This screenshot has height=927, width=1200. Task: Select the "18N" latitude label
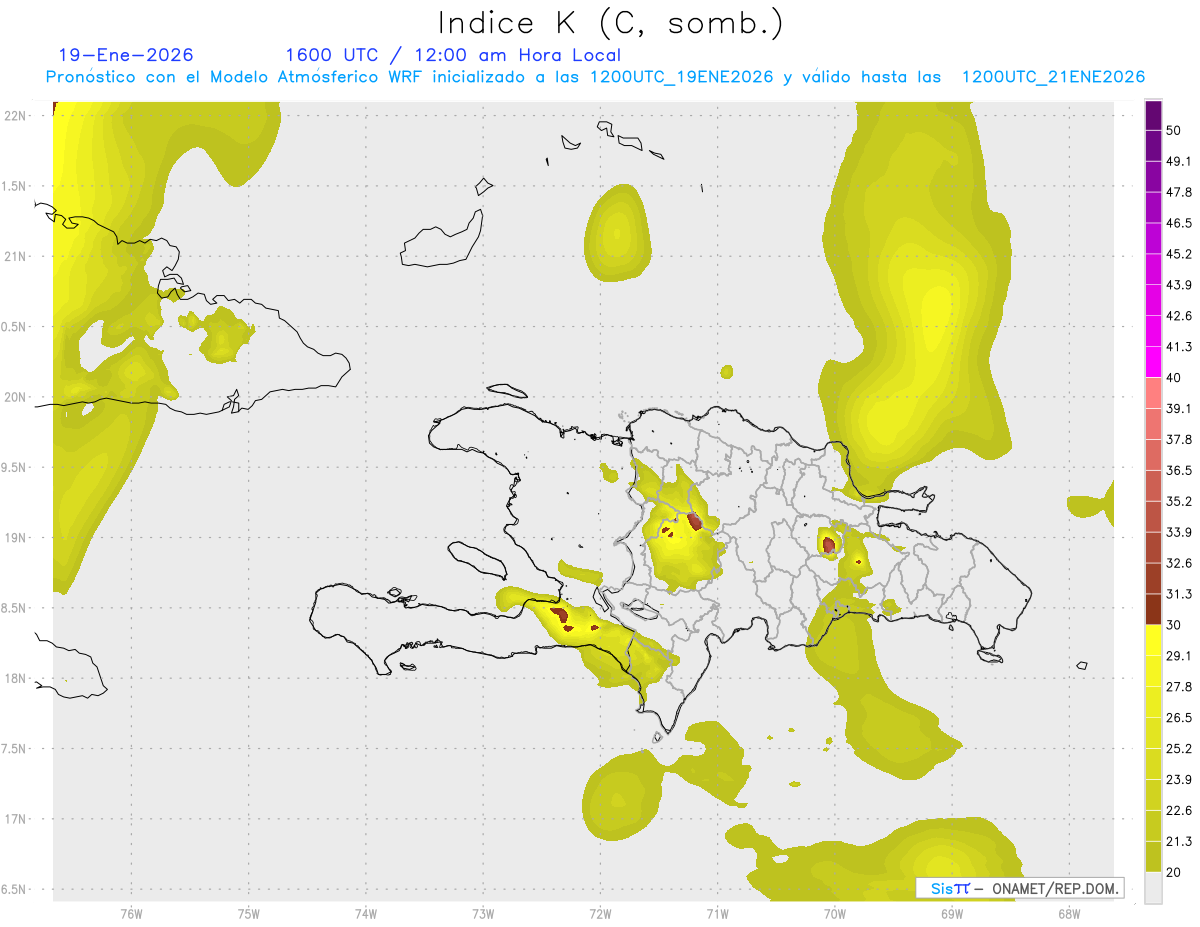click(14, 679)
